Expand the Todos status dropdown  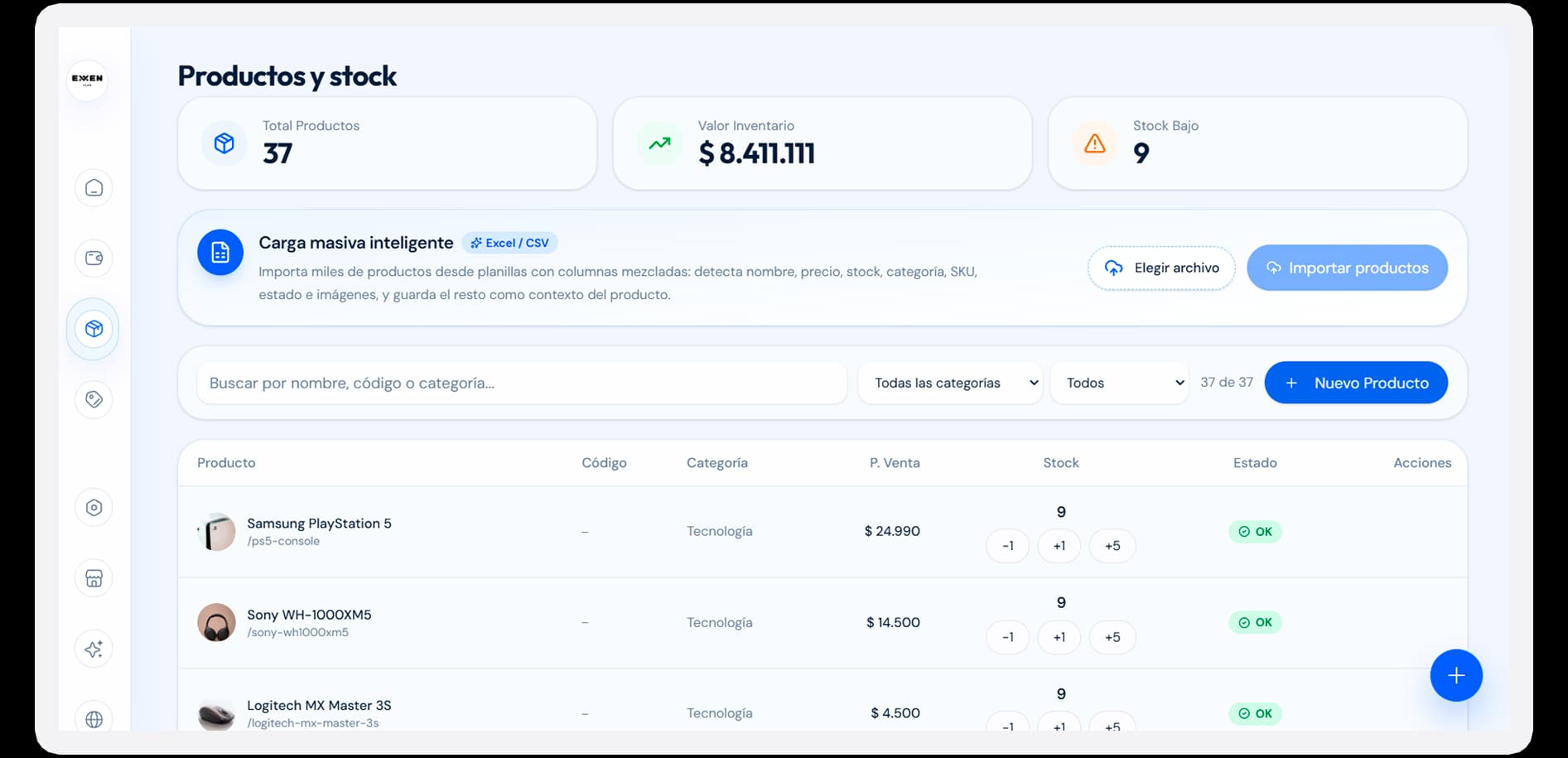1119,383
